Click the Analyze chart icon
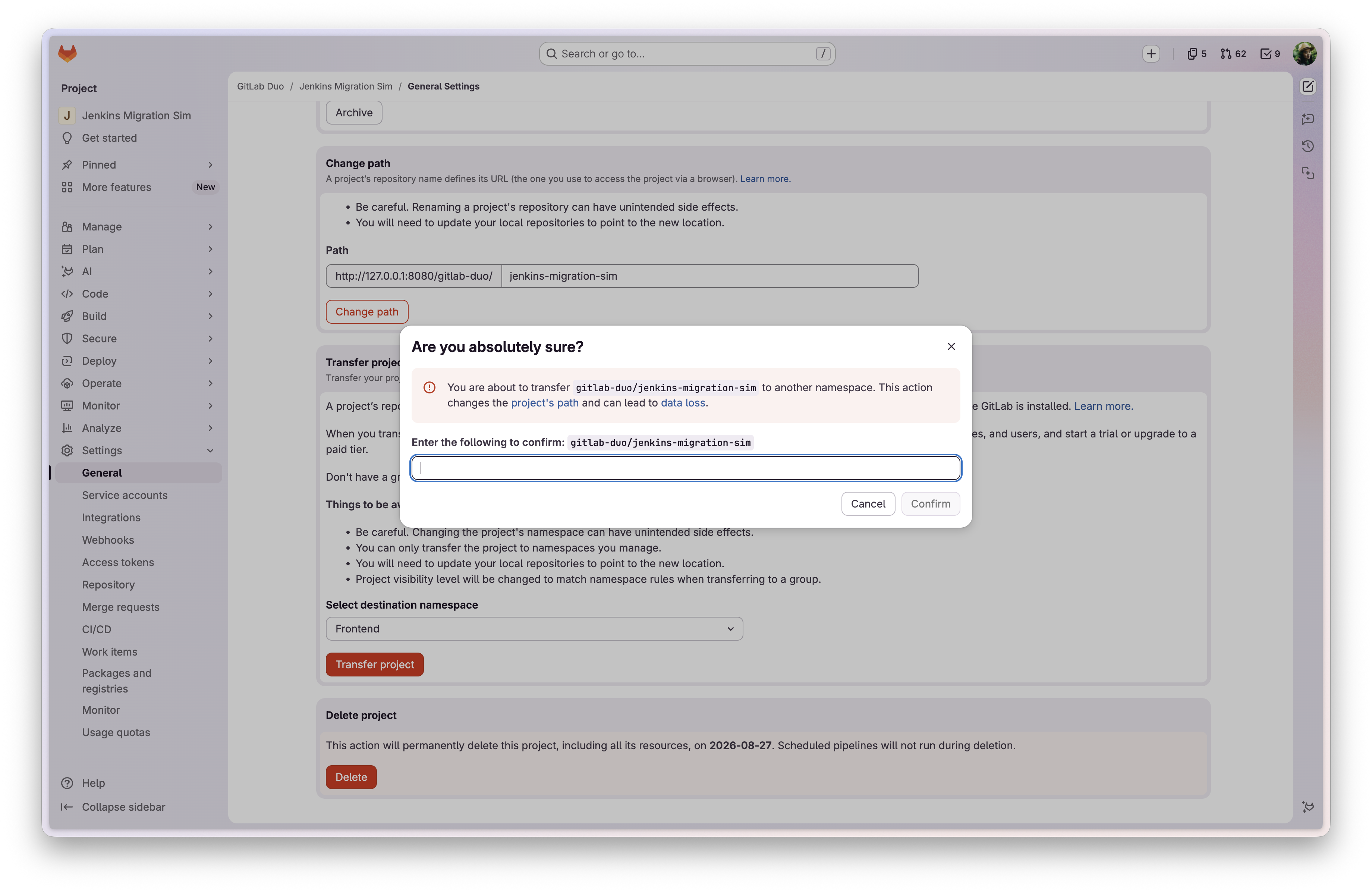Viewport: 1372px width, 892px height. (x=67, y=428)
